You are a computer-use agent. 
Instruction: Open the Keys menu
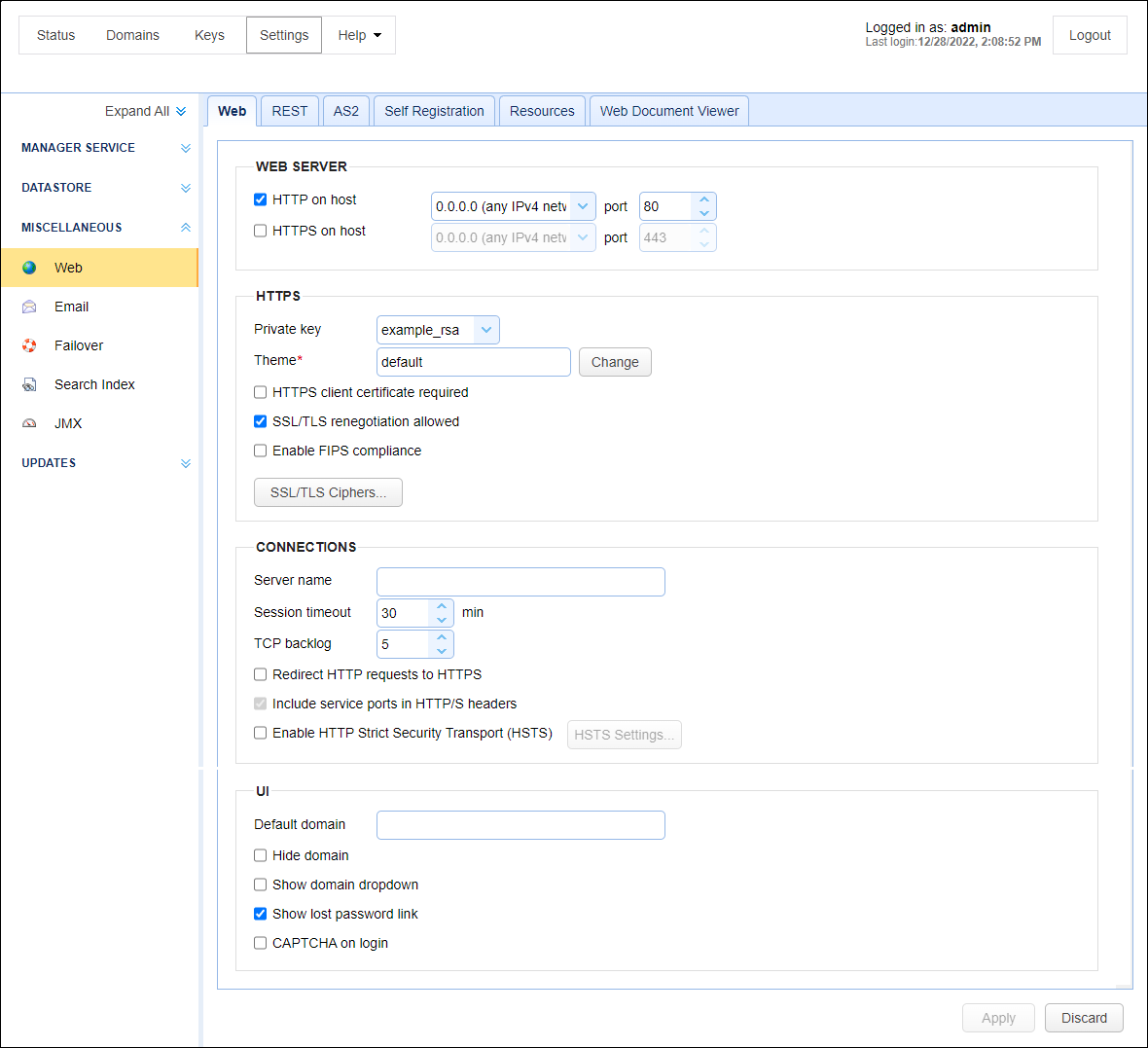click(x=209, y=35)
